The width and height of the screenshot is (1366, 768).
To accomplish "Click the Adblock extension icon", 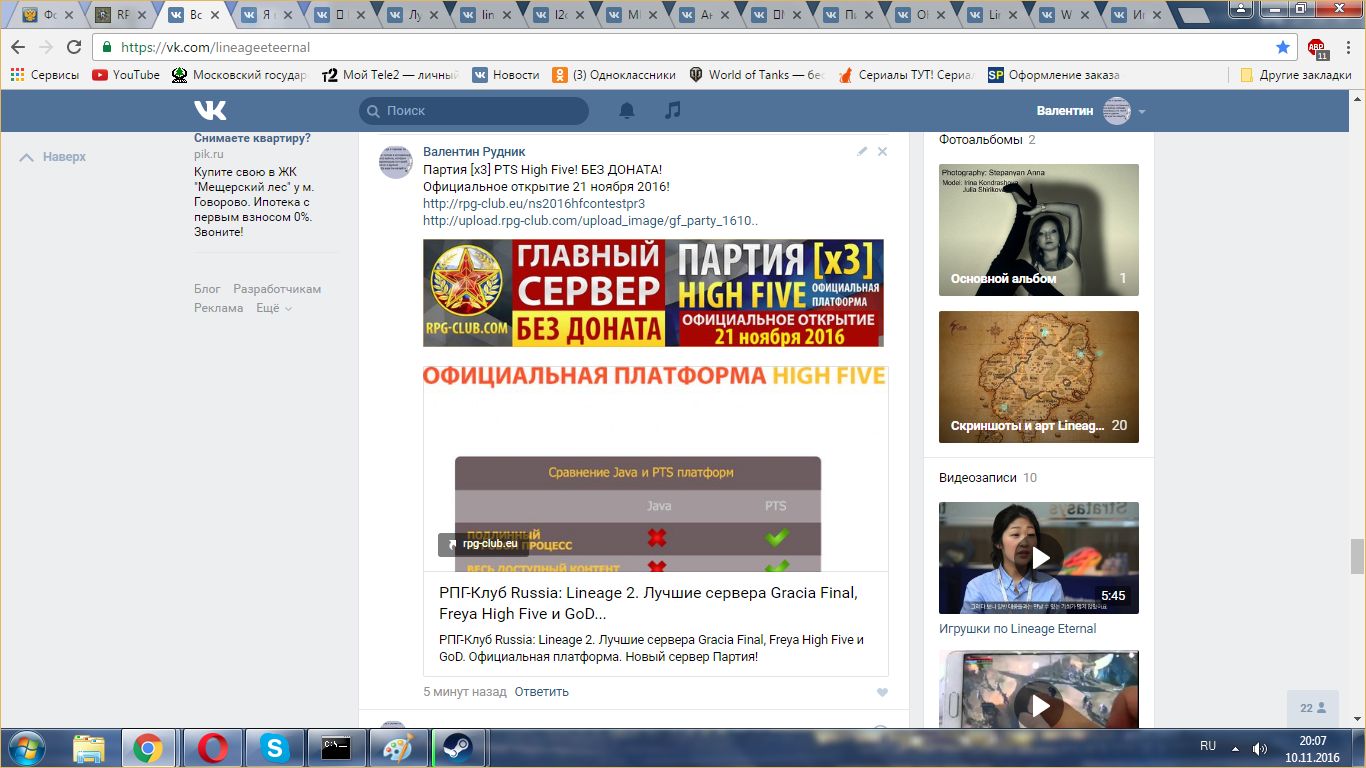I will pos(1316,48).
